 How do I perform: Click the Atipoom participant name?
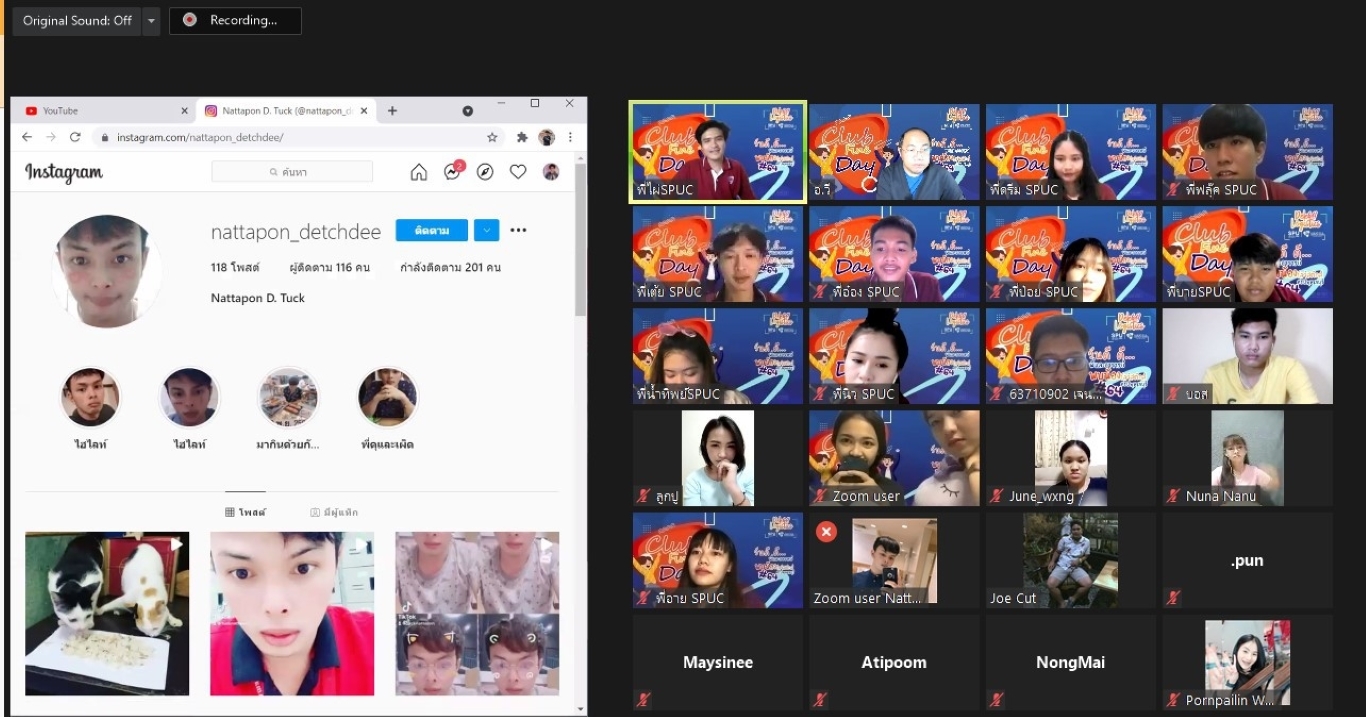click(894, 662)
